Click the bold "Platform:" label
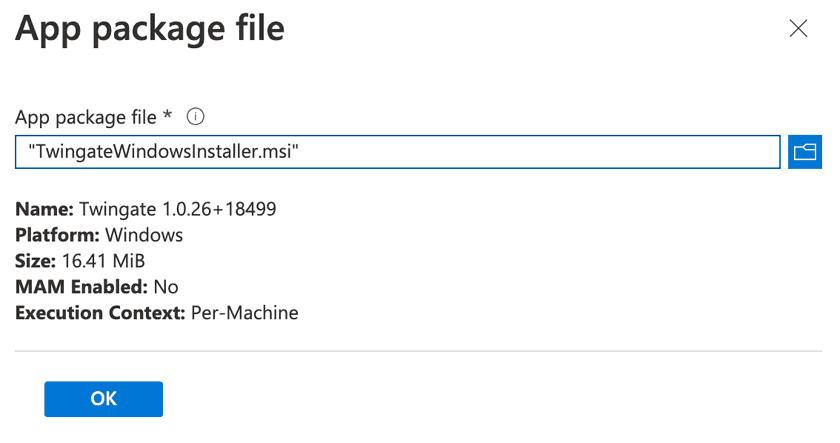Viewport: 840px width, 443px height. click(55, 235)
